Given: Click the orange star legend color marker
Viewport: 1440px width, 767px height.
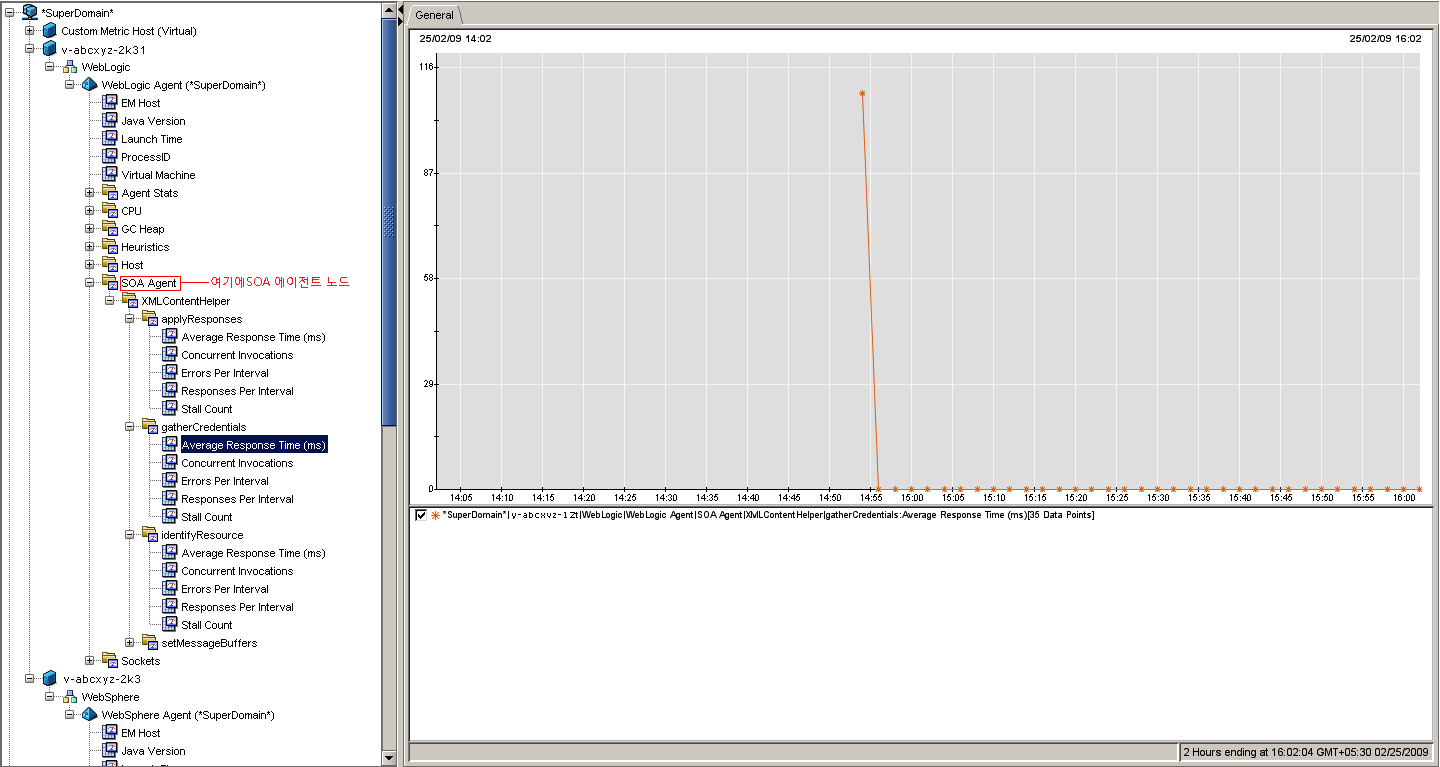Looking at the screenshot, I should (435, 515).
